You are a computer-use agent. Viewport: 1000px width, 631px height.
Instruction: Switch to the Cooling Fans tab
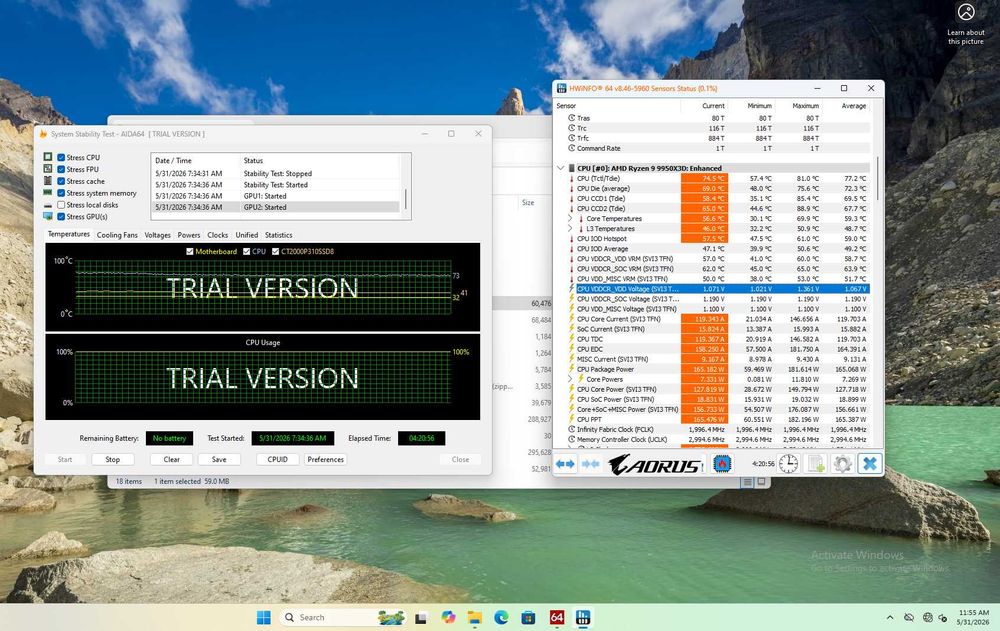117,235
